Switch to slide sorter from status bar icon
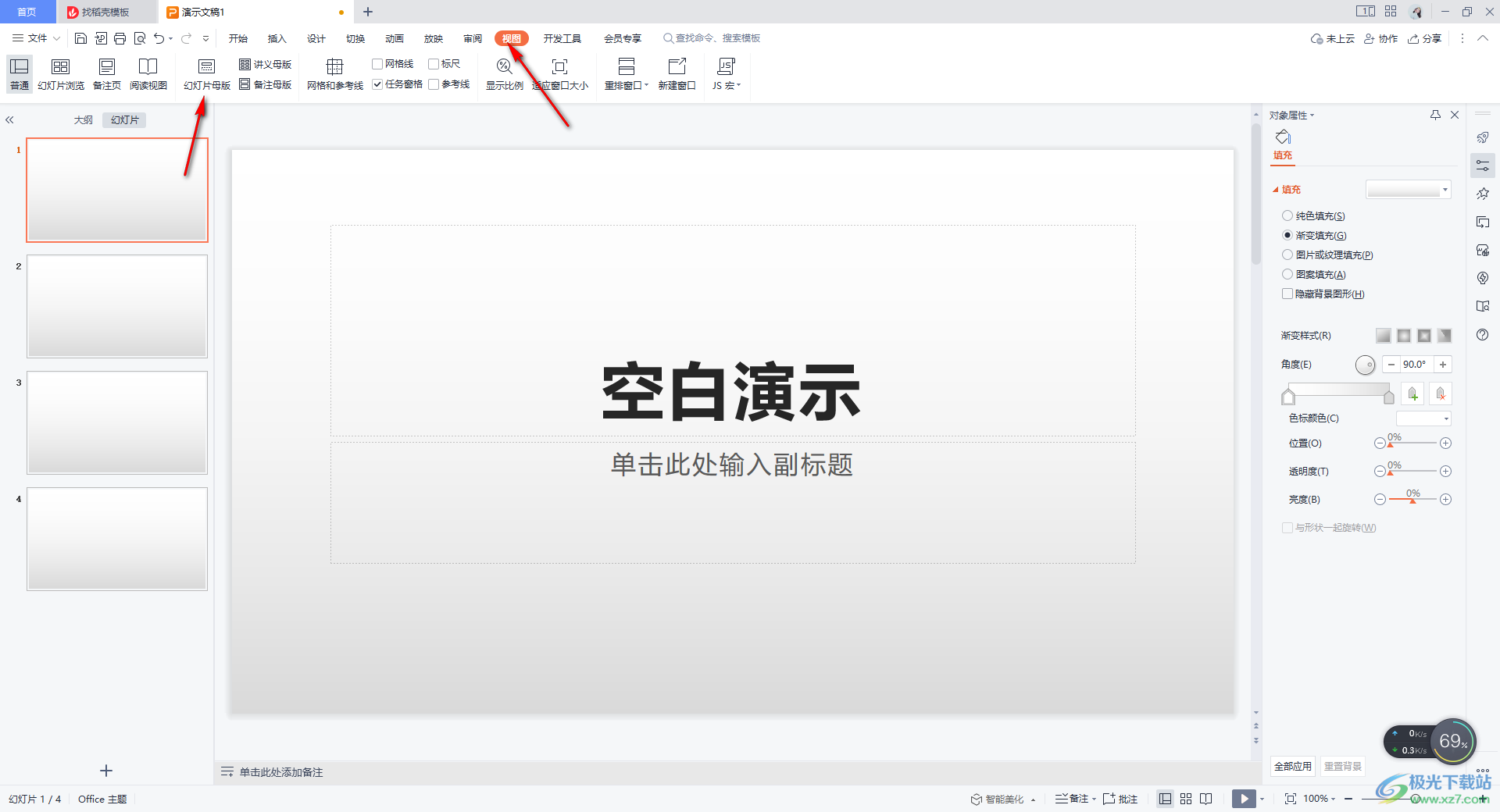The image size is (1500, 812). pos(1186,799)
